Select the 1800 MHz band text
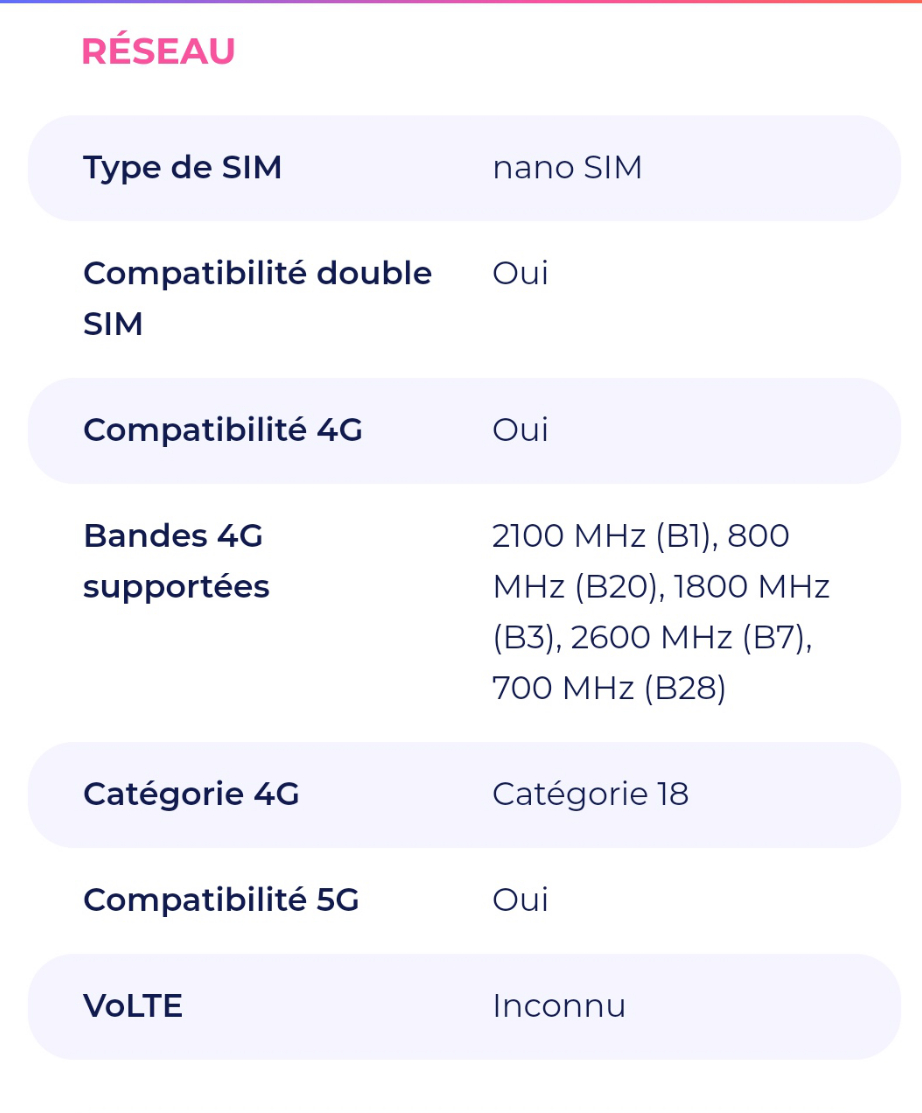The width and height of the screenshot is (922, 1113). (752, 588)
